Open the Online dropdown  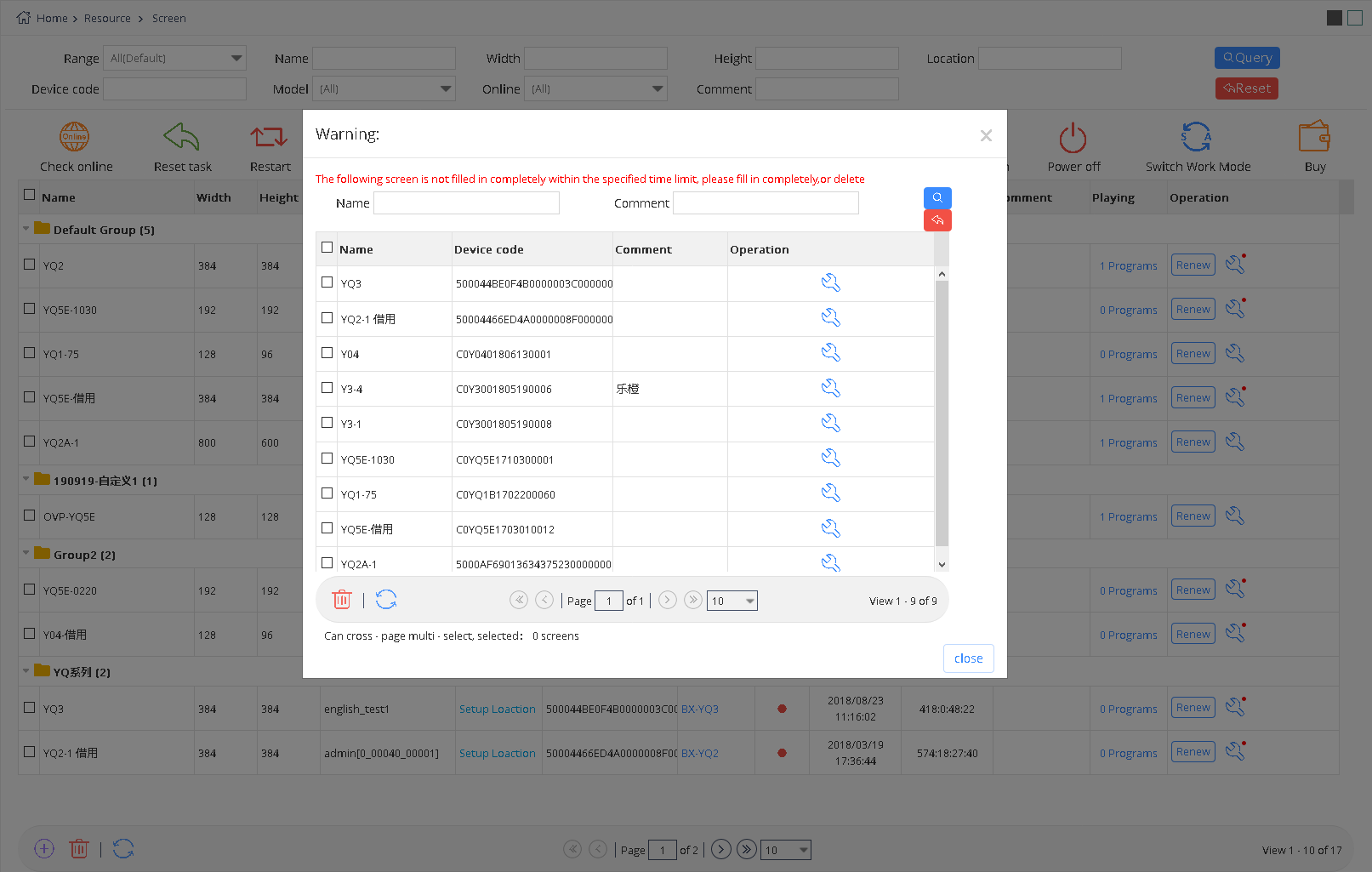coord(595,88)
